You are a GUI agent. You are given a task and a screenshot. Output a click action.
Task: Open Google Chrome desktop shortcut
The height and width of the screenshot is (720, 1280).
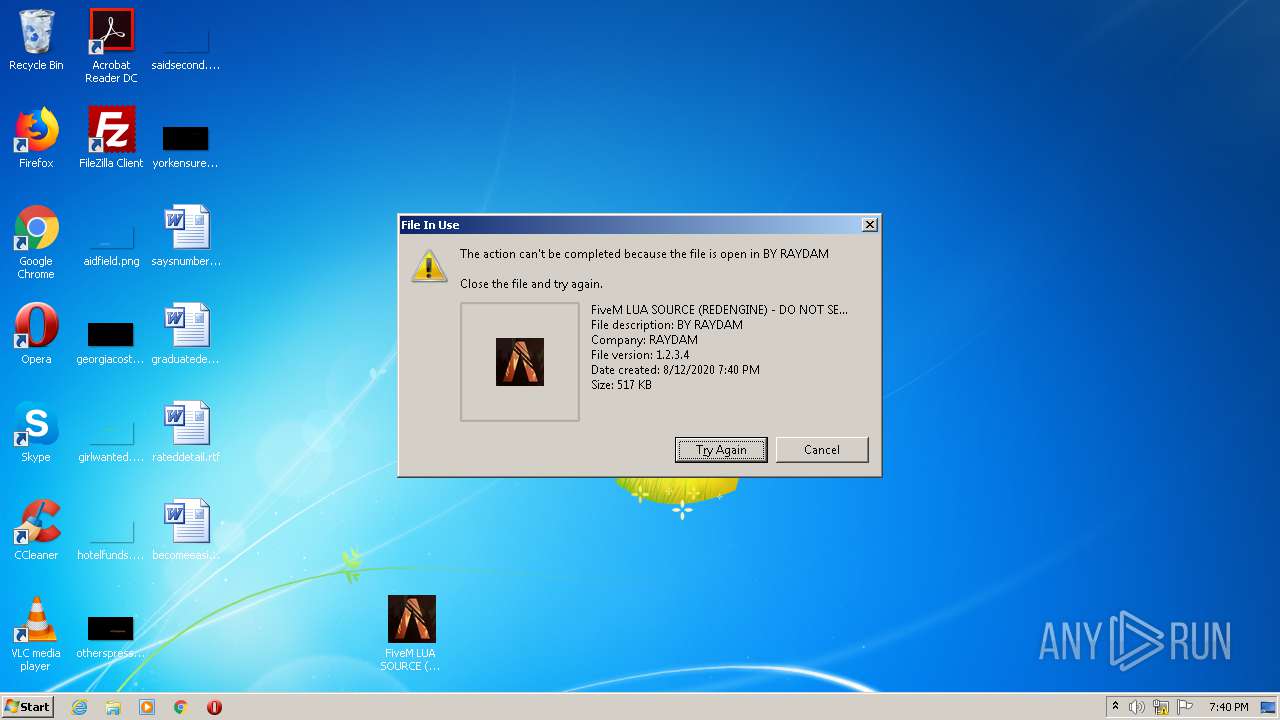coord(36,243)
